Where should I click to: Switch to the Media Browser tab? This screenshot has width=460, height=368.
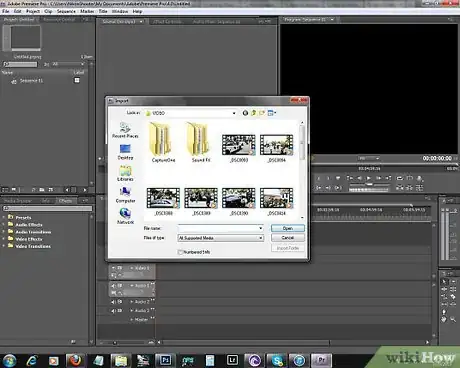coord(18,201)
